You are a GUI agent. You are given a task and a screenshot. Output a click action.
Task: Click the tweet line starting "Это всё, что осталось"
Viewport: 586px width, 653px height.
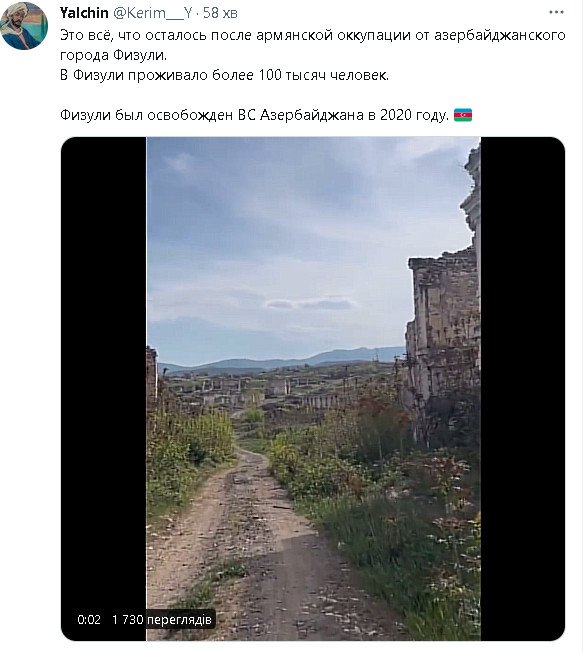click(313, 35)
